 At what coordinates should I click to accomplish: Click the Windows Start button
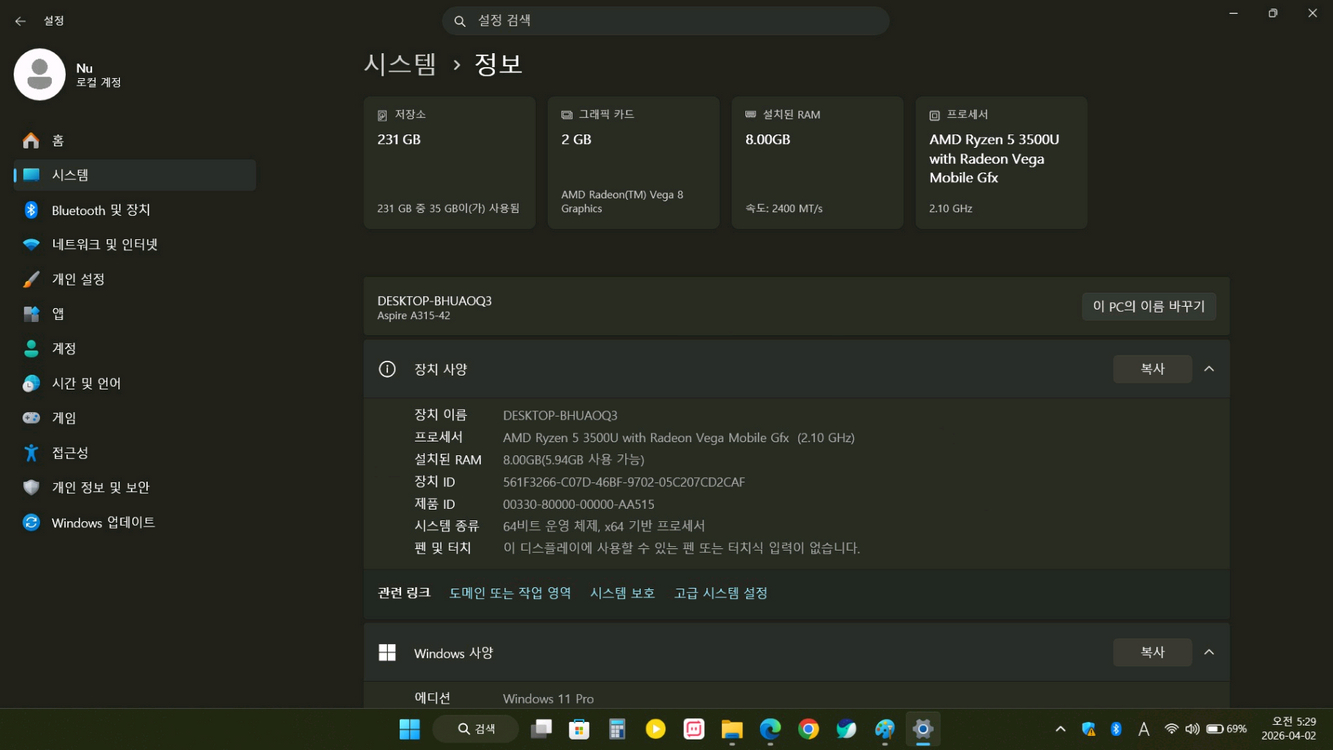click(x=409, y=729)
